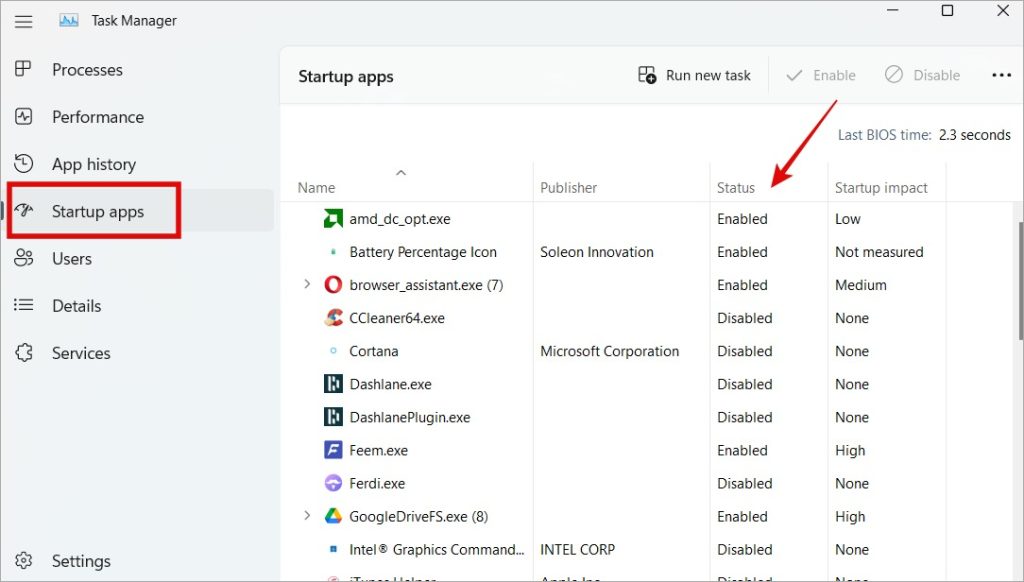Image resolution: width=1024 pixels, height=582 pixels.
Task: Click the Users people icon
Action: [x=24, y=259]
